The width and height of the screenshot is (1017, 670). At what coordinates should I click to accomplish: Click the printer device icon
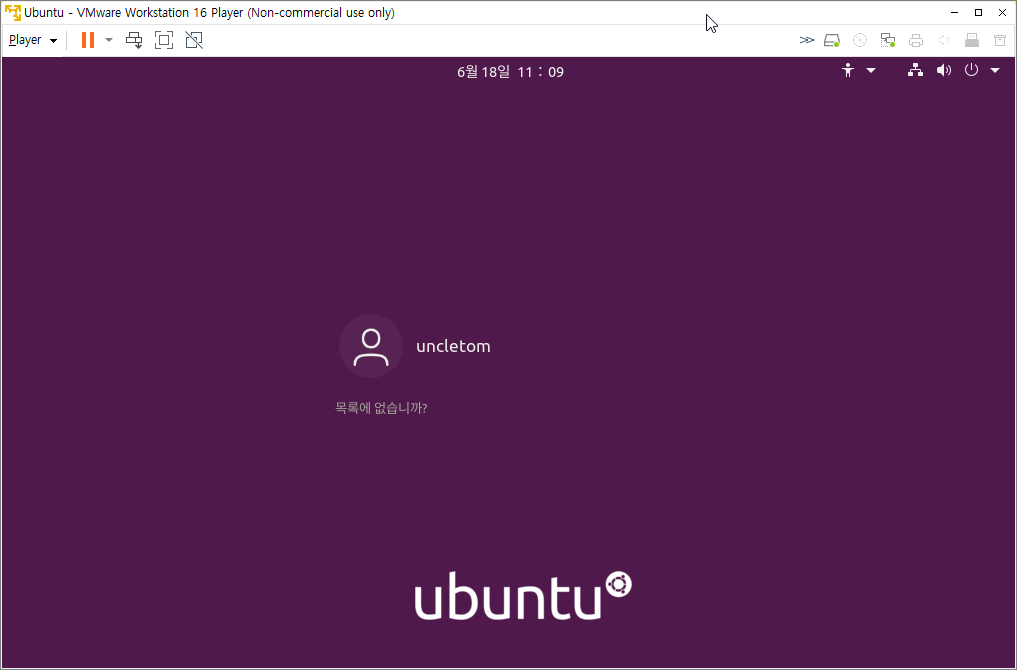click(x=916, y=41)
